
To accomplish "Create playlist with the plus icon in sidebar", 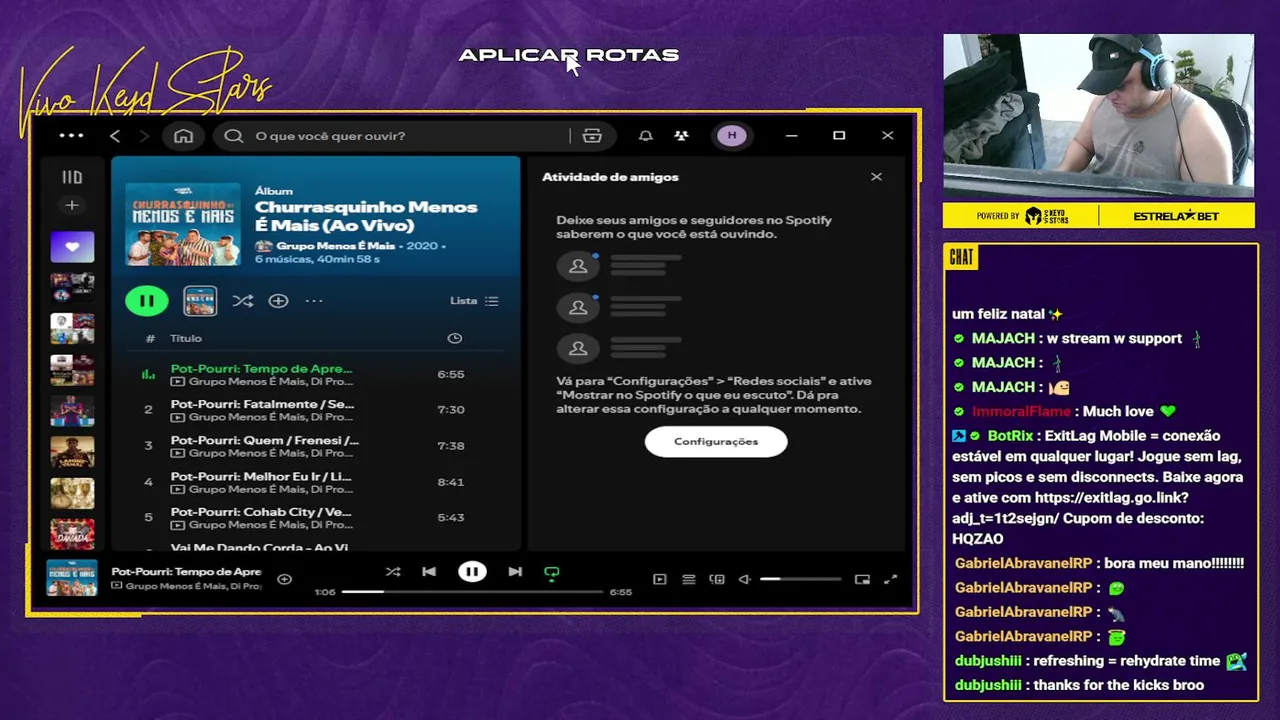I will pyautogui.click(x=72, y=205).
